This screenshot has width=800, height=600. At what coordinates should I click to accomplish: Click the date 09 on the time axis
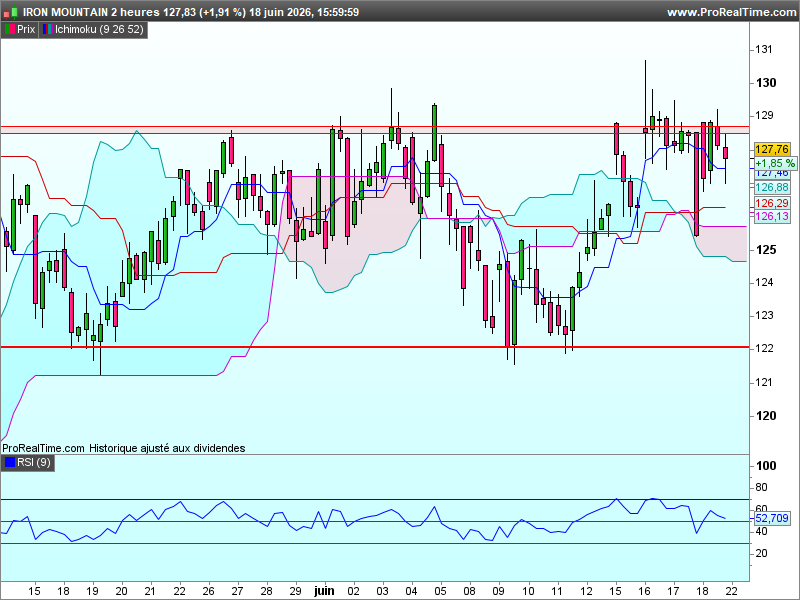(x=498, y=591)
